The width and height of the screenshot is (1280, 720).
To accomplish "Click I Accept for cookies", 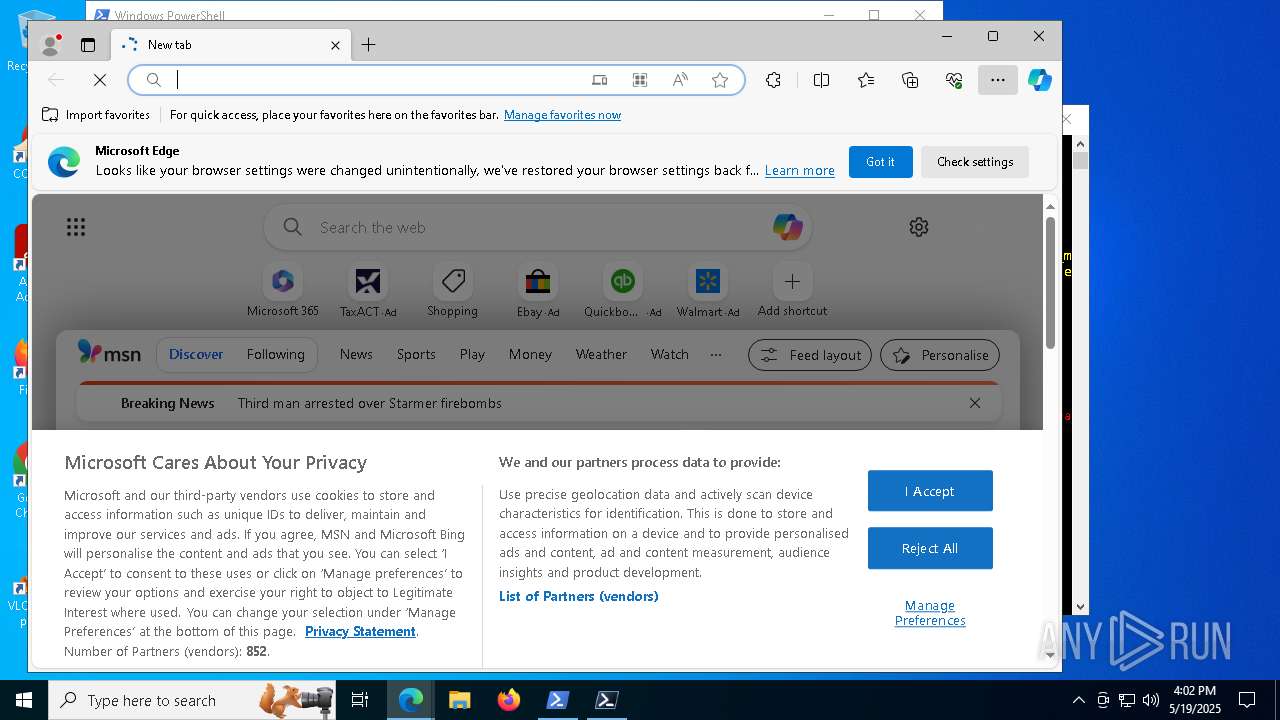I will point(930,491).
